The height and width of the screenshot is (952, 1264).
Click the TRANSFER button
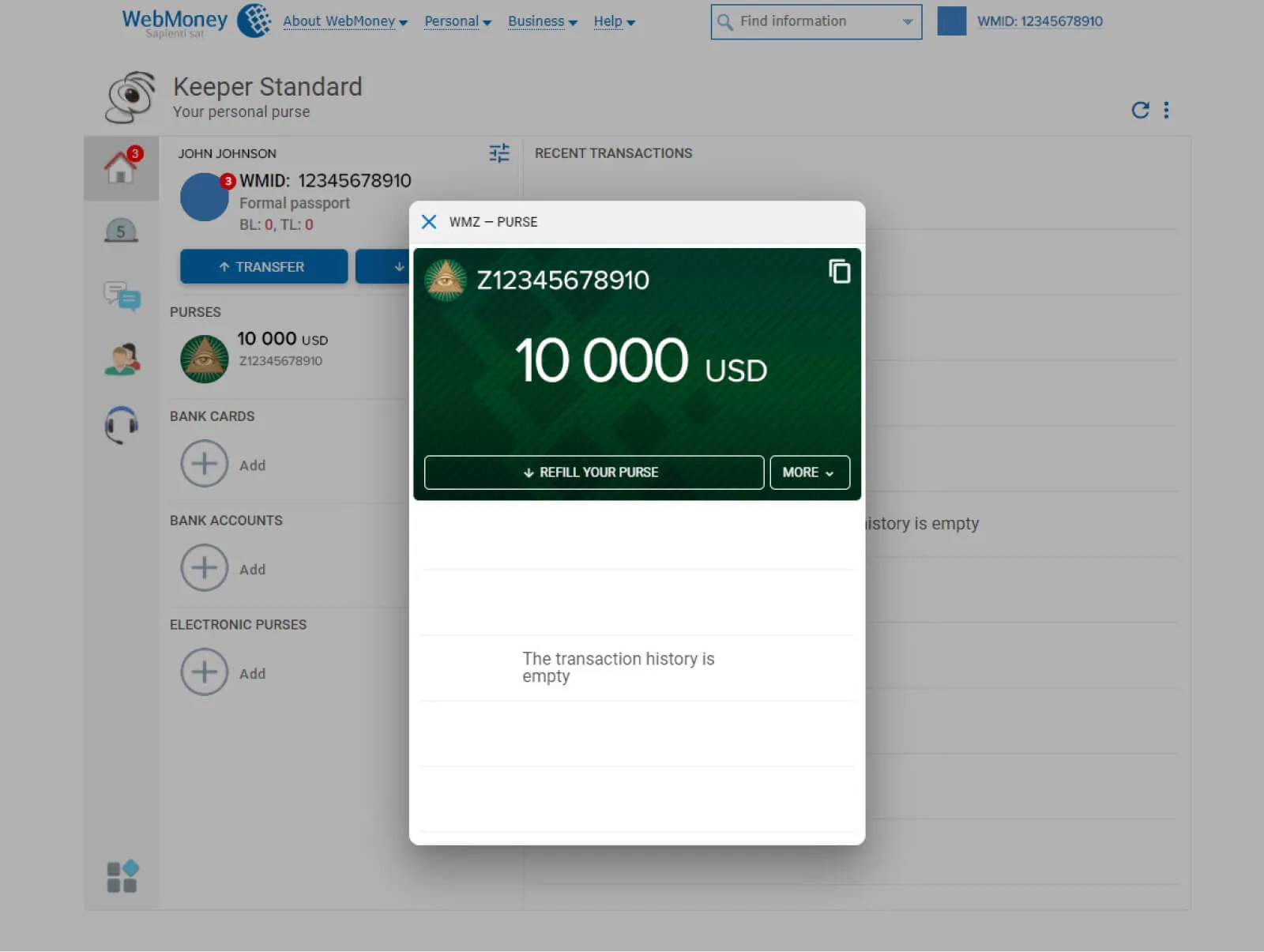tap(264, 266)
